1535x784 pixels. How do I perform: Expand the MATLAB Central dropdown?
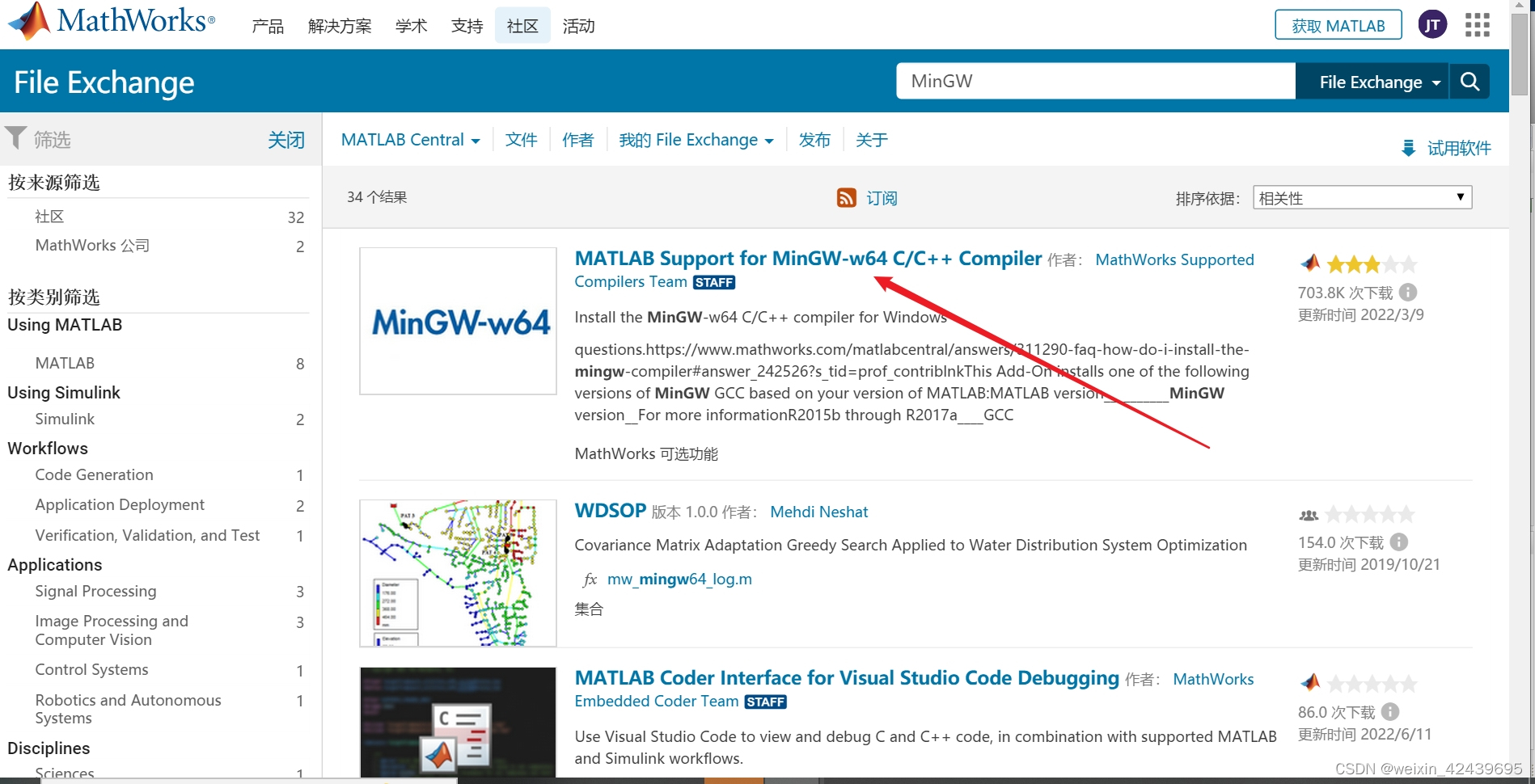click(410, 140)
